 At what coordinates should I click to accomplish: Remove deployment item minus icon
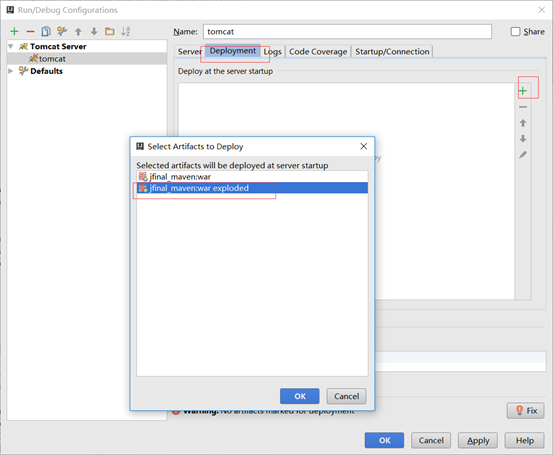[523, 107]
